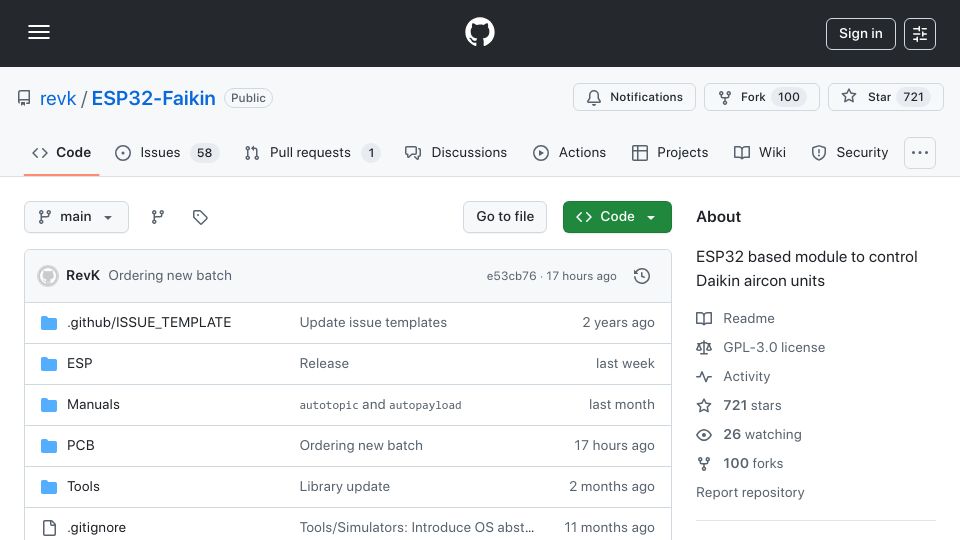Click 'Ordering new batch' in PCB row
This screenshot has height=540, width=960.
point(361,446)
